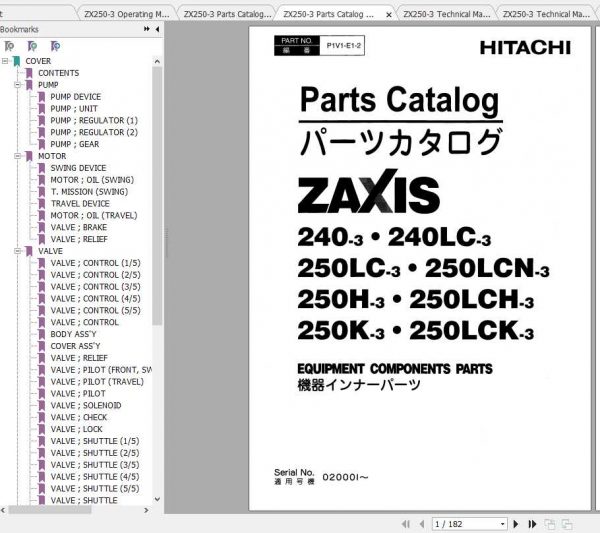Collapse the bookmarks panel with the left arrow
This screenshot has width=600, height=533.
[x=158, y=29]
